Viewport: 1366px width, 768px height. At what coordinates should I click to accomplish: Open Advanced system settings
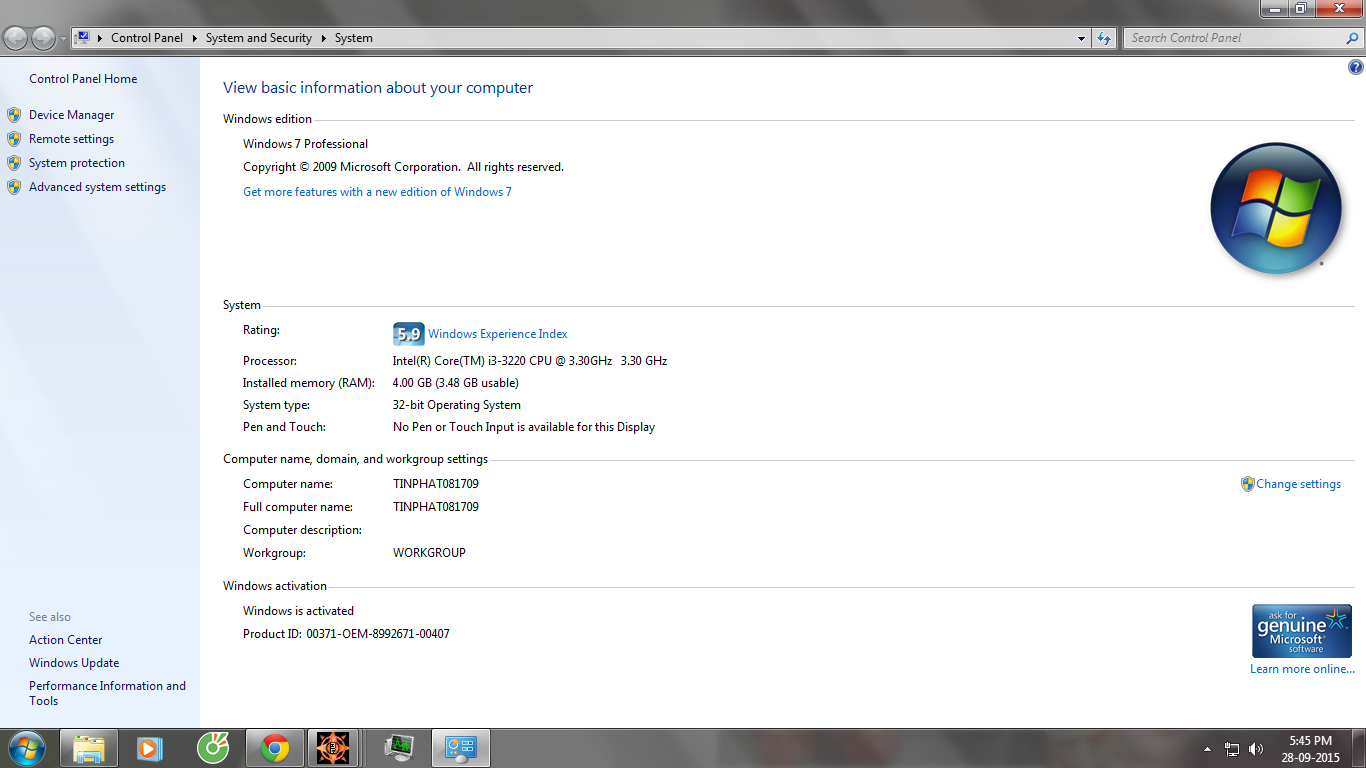click(x=97, y=187)
